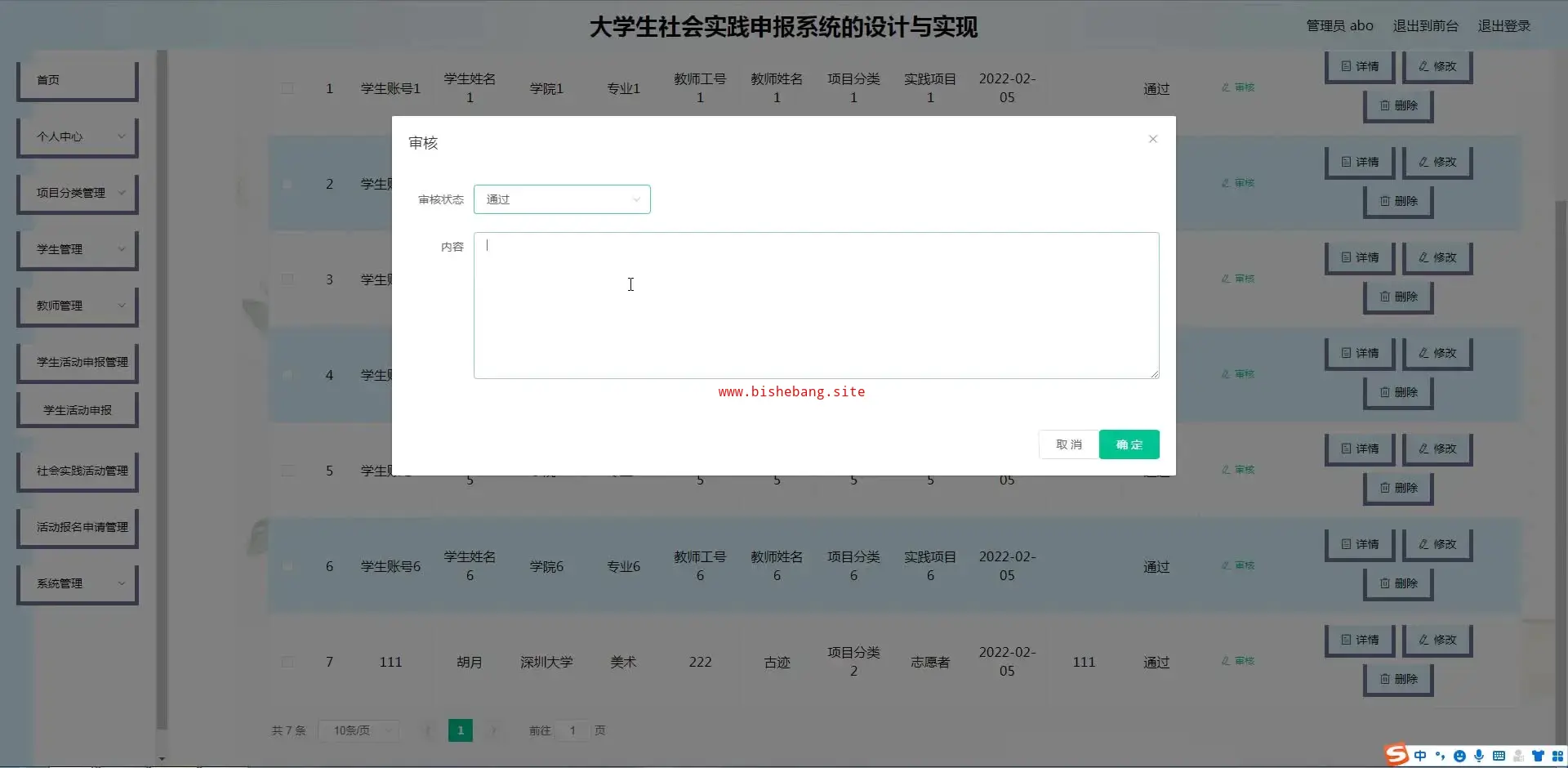
Task: Open the Sogou emoji smiley panel
Action: [1459, 756]
